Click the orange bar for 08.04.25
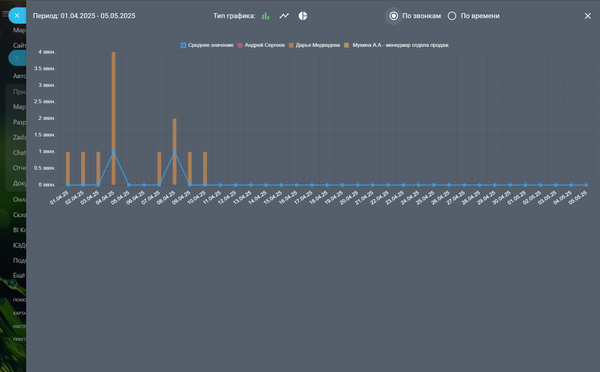 (174, 152)
